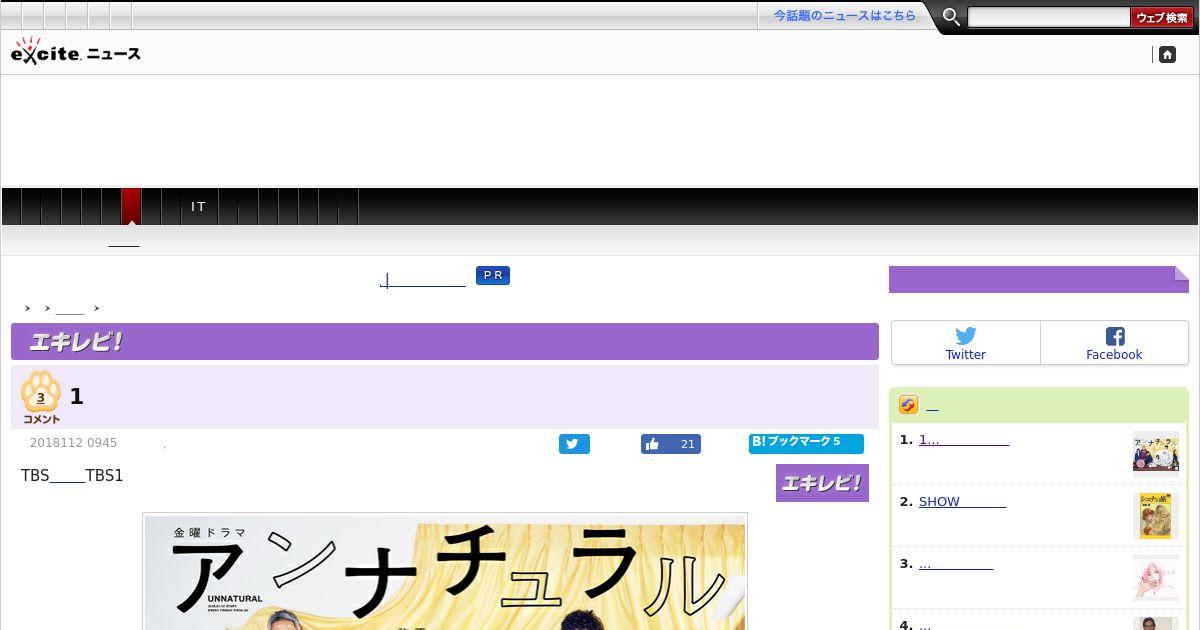Focus the web search text field
Image resolution: width=1200 pixels, height=630 pixels.
click(x=1048, y=17)
